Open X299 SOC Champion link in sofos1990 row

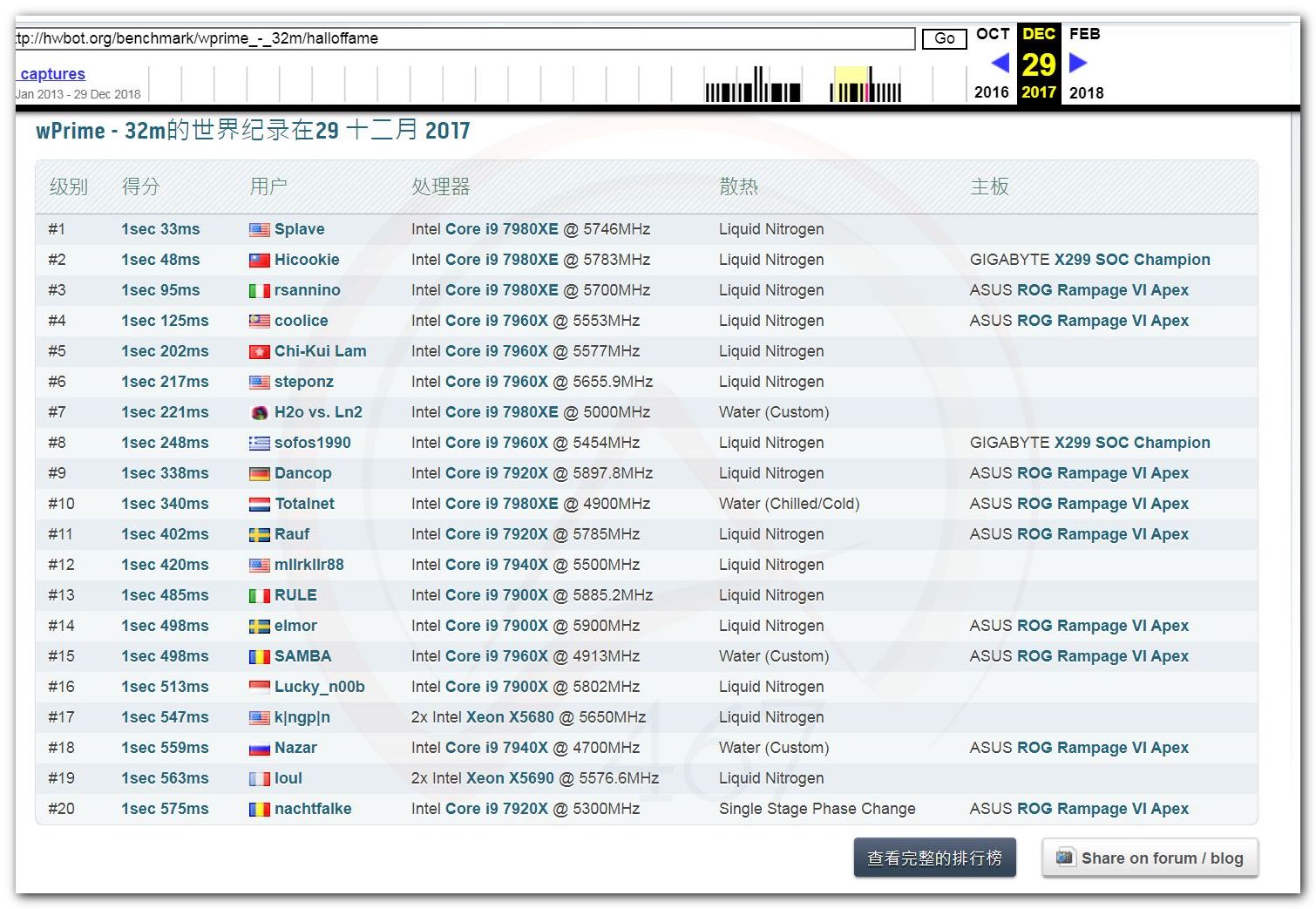point(1132,443)
